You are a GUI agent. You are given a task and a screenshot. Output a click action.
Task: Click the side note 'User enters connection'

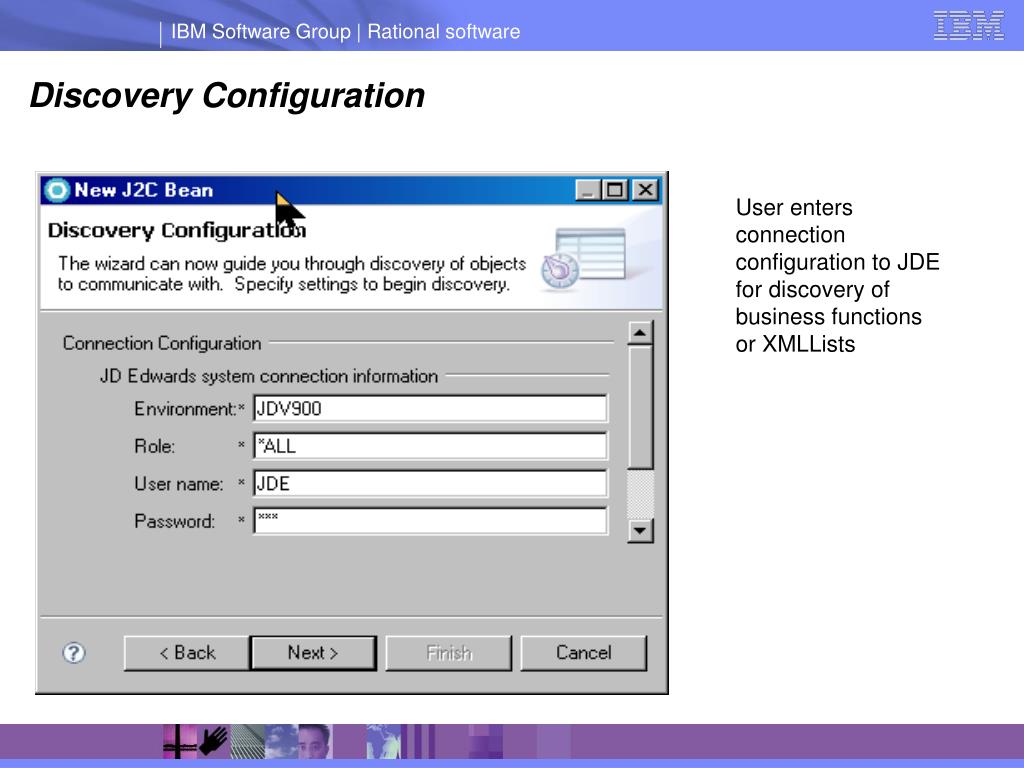coord(837,276)
